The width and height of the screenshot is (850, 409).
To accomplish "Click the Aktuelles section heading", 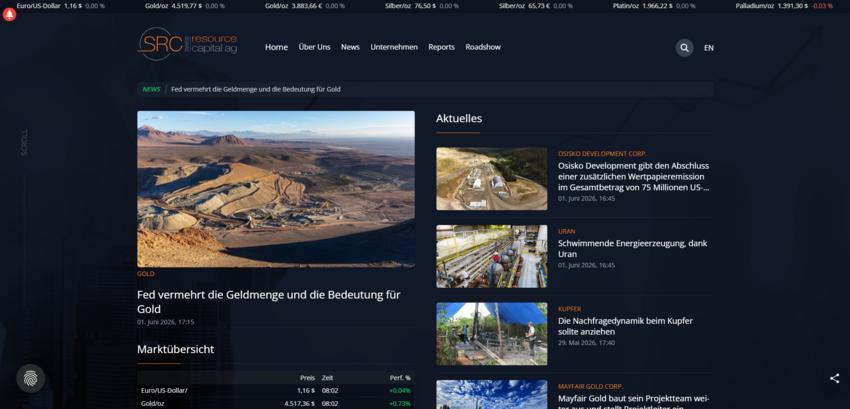I will (459, 118).
